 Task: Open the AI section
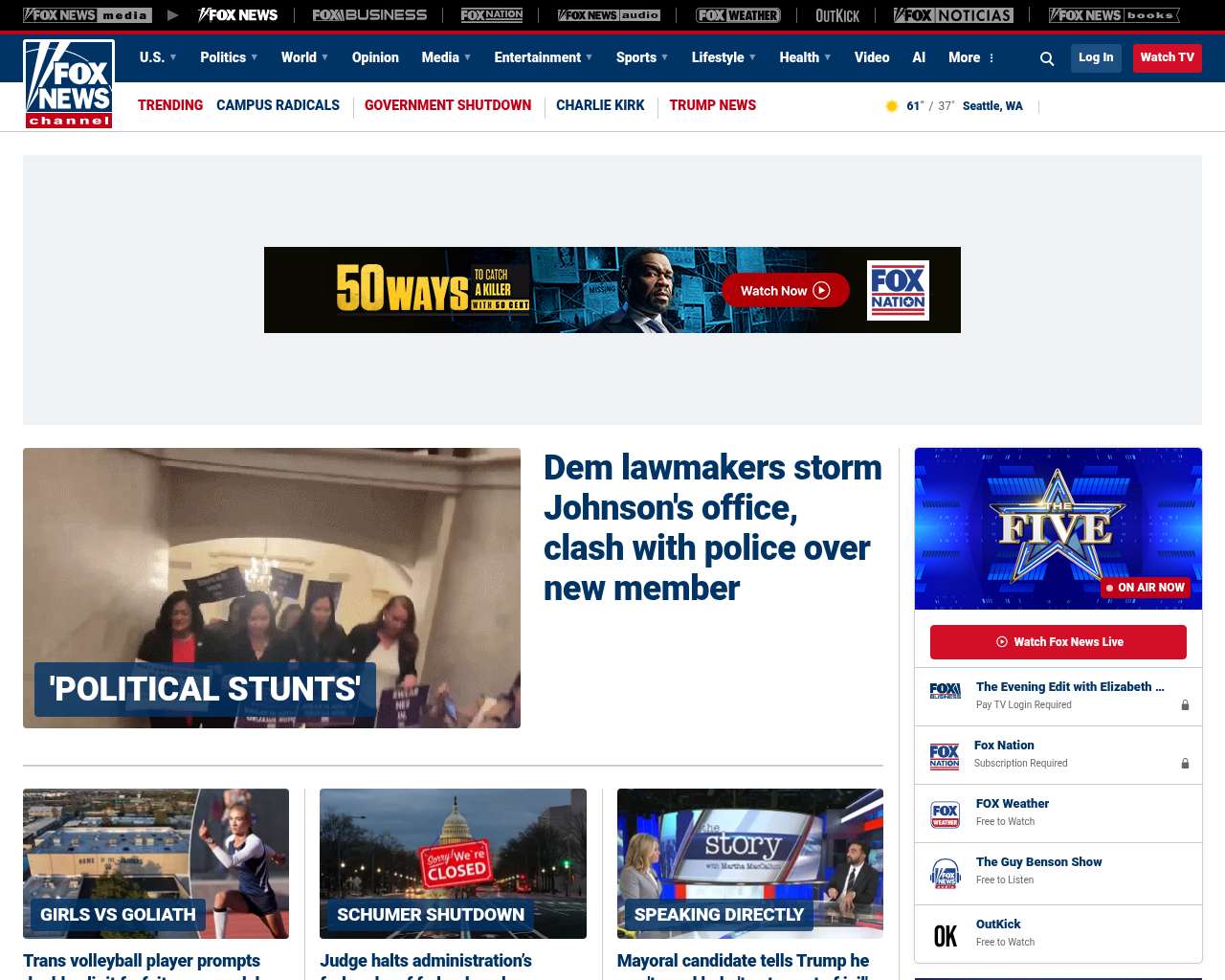click(919, 57)
